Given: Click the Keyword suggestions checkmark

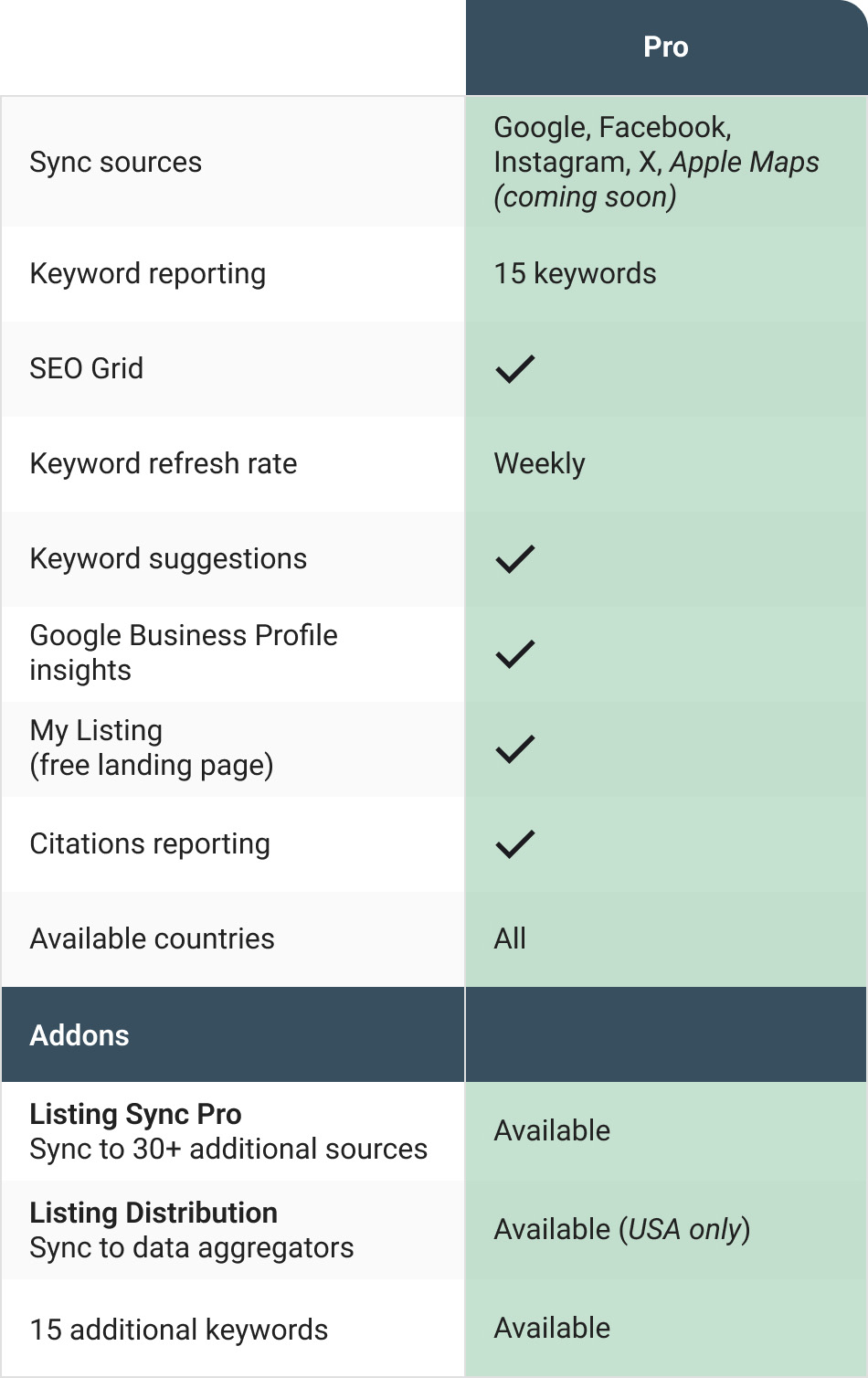Looking at the screenshot, I should click(515, 559).
